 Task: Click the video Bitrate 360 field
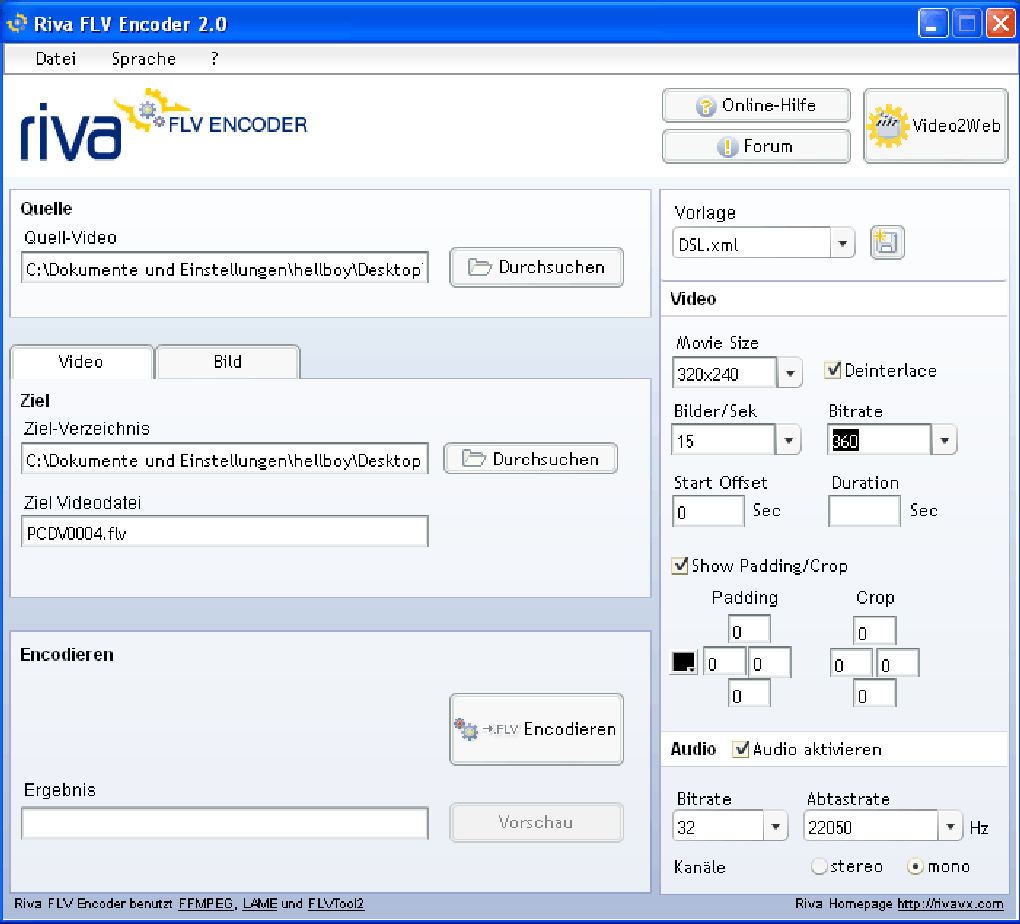(x=879, y=441)
